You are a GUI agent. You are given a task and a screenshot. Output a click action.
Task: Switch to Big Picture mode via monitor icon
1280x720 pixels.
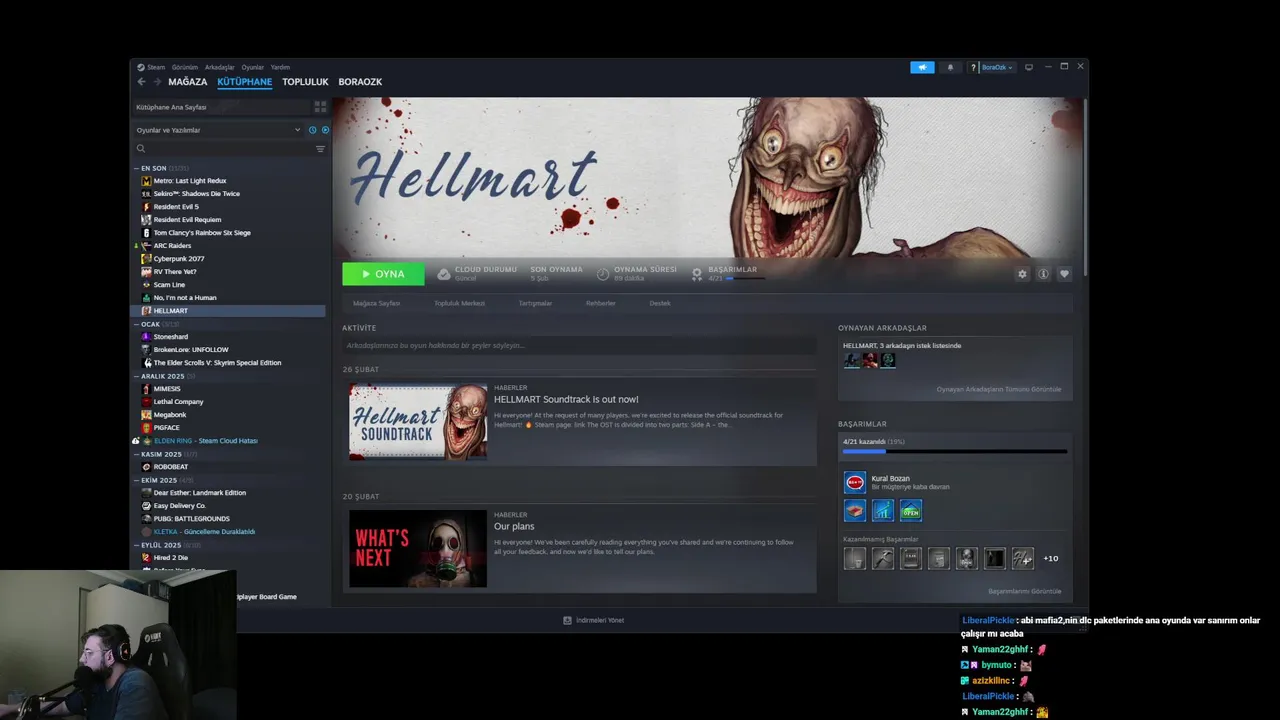(x=1028, y=67)
